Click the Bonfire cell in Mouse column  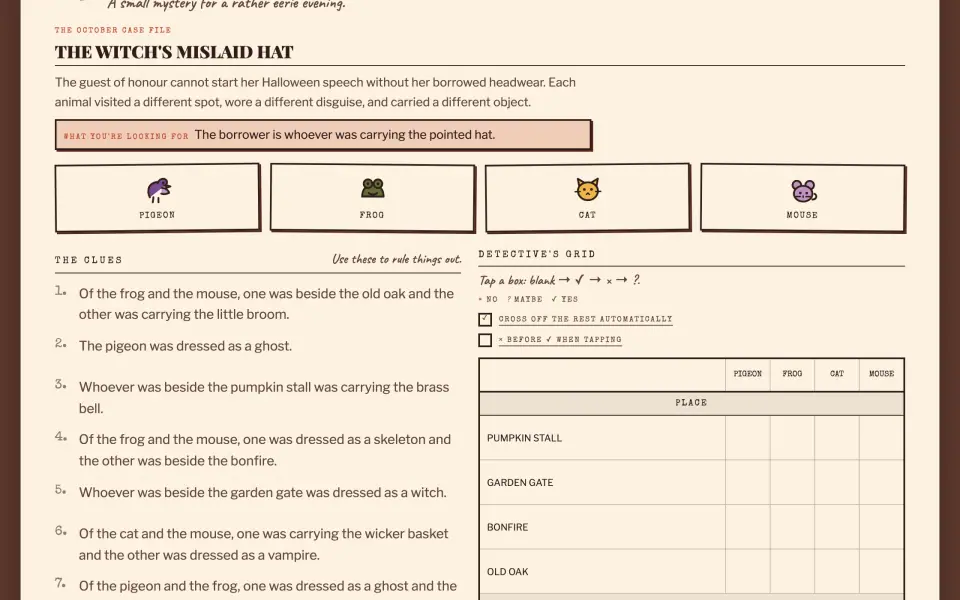click(x=882, y=527)
